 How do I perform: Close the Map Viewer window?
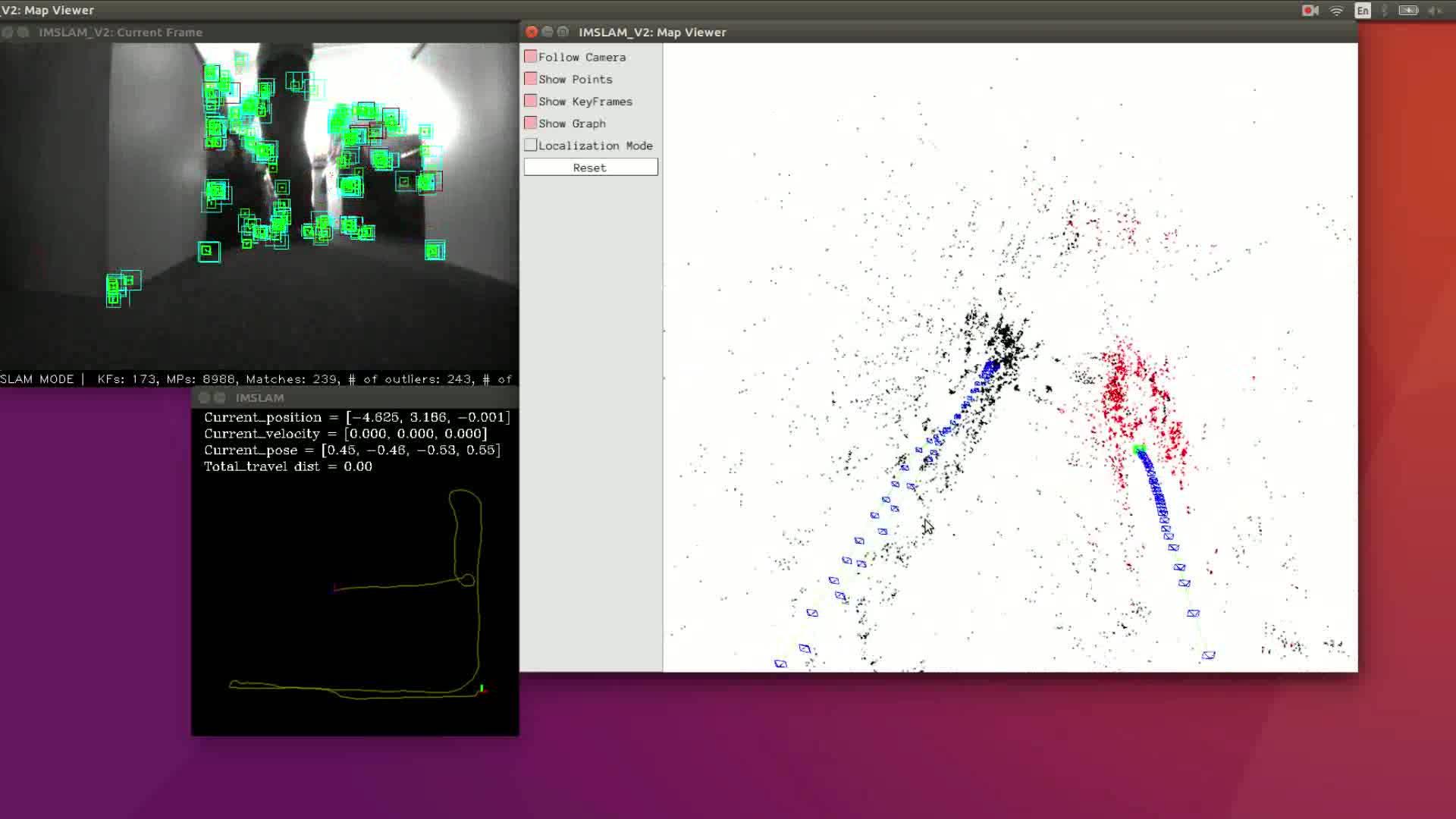pyautogui.click(x=532, y=32)
